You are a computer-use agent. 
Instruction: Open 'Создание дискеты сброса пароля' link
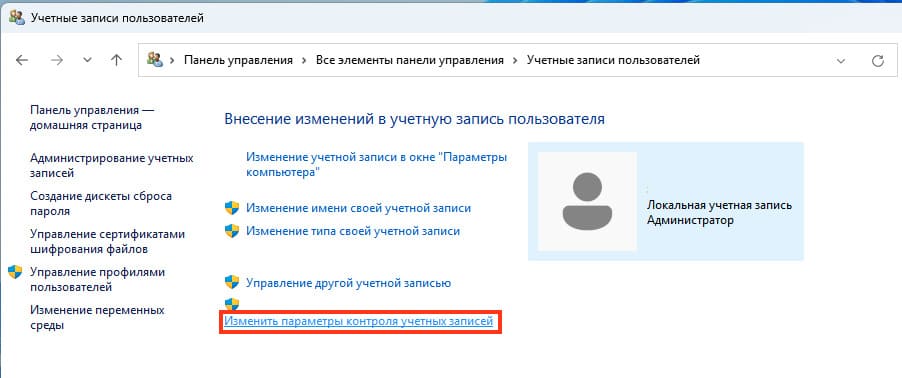(x=101, y=203)
